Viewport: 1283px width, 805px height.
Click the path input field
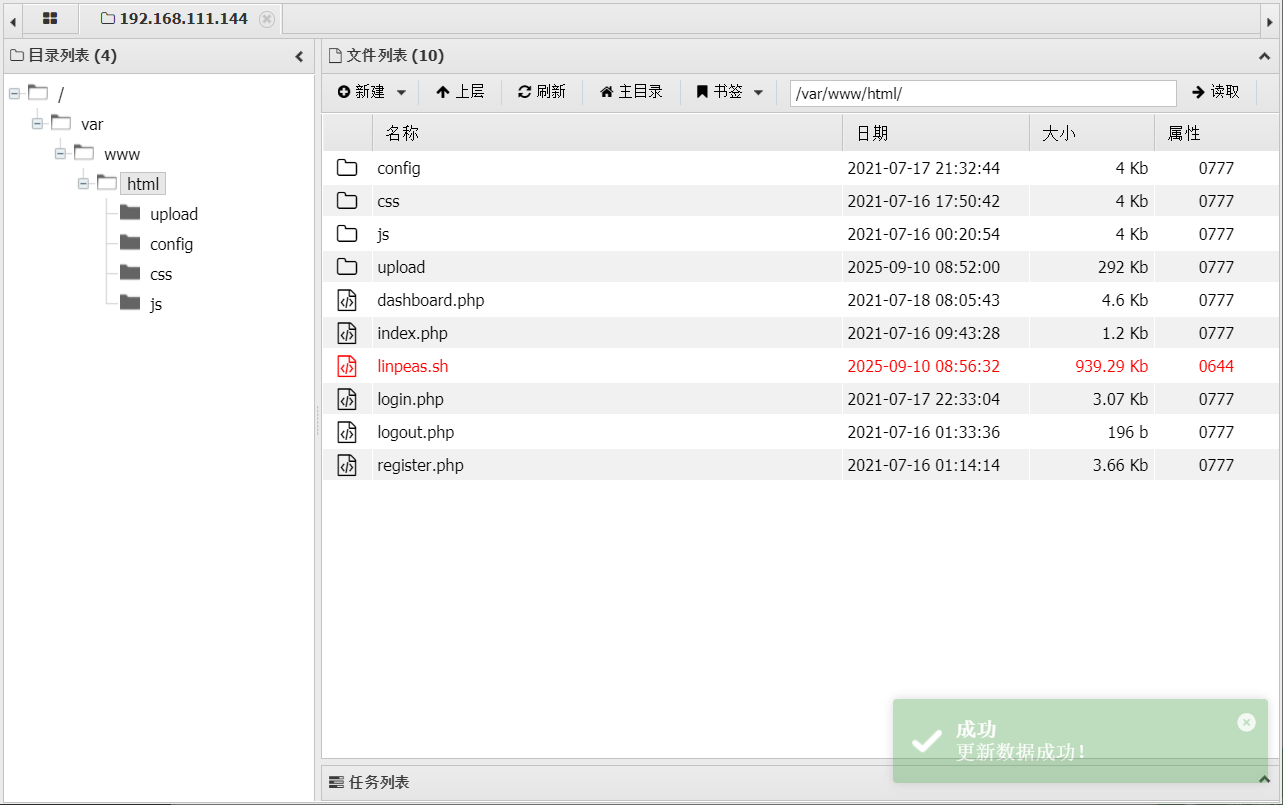(x=983, y=93)
